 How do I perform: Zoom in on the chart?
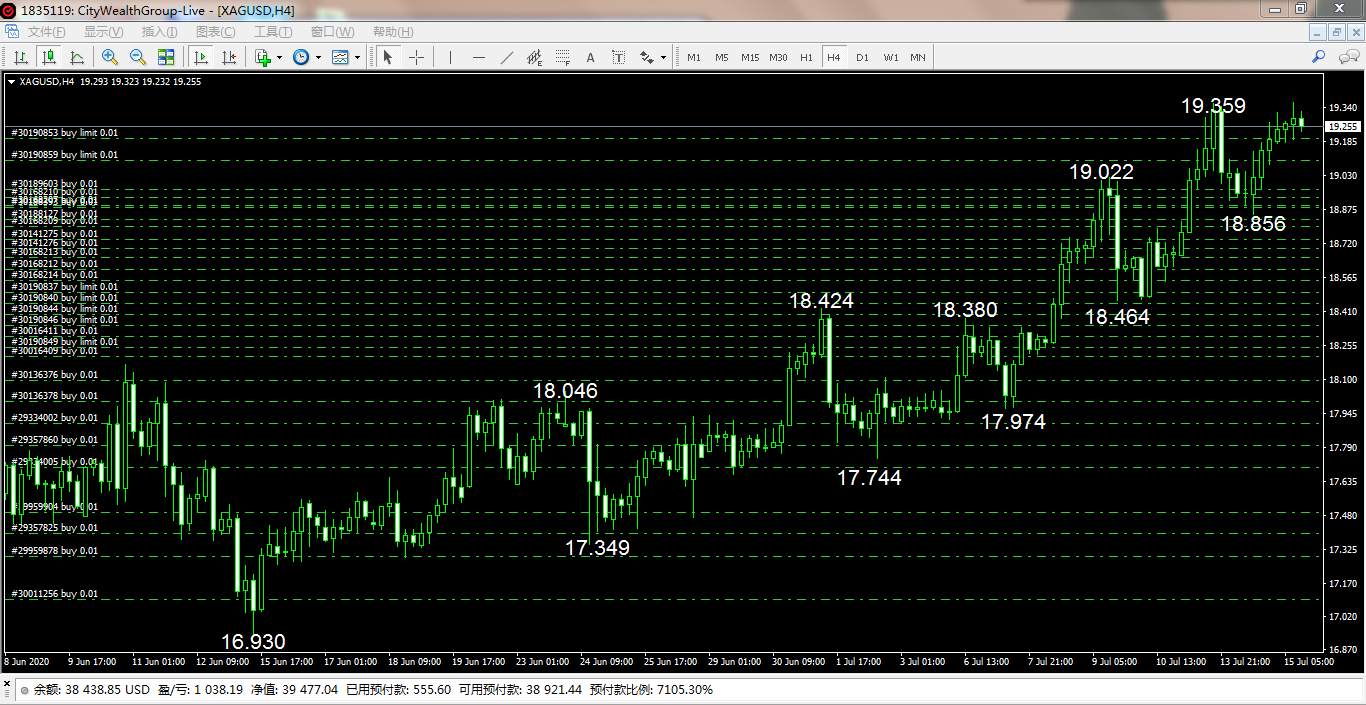(x=110, y=57)
